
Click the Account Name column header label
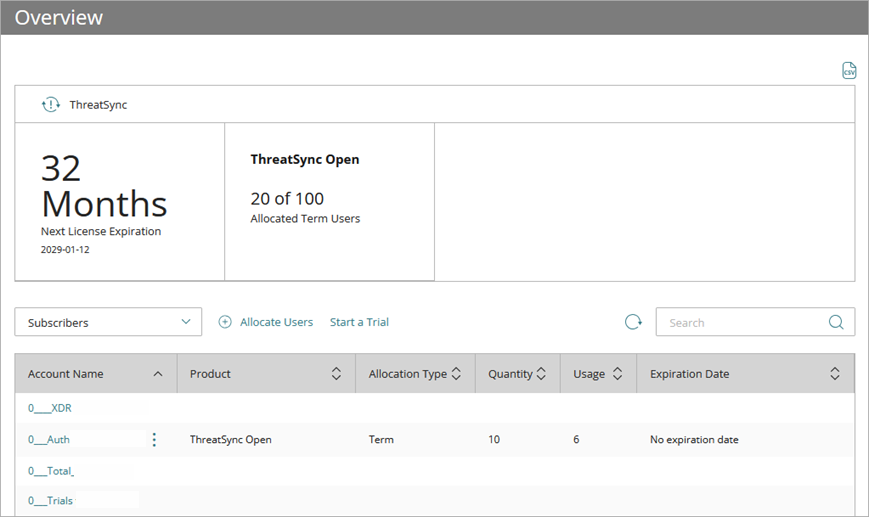pos(65,374)
